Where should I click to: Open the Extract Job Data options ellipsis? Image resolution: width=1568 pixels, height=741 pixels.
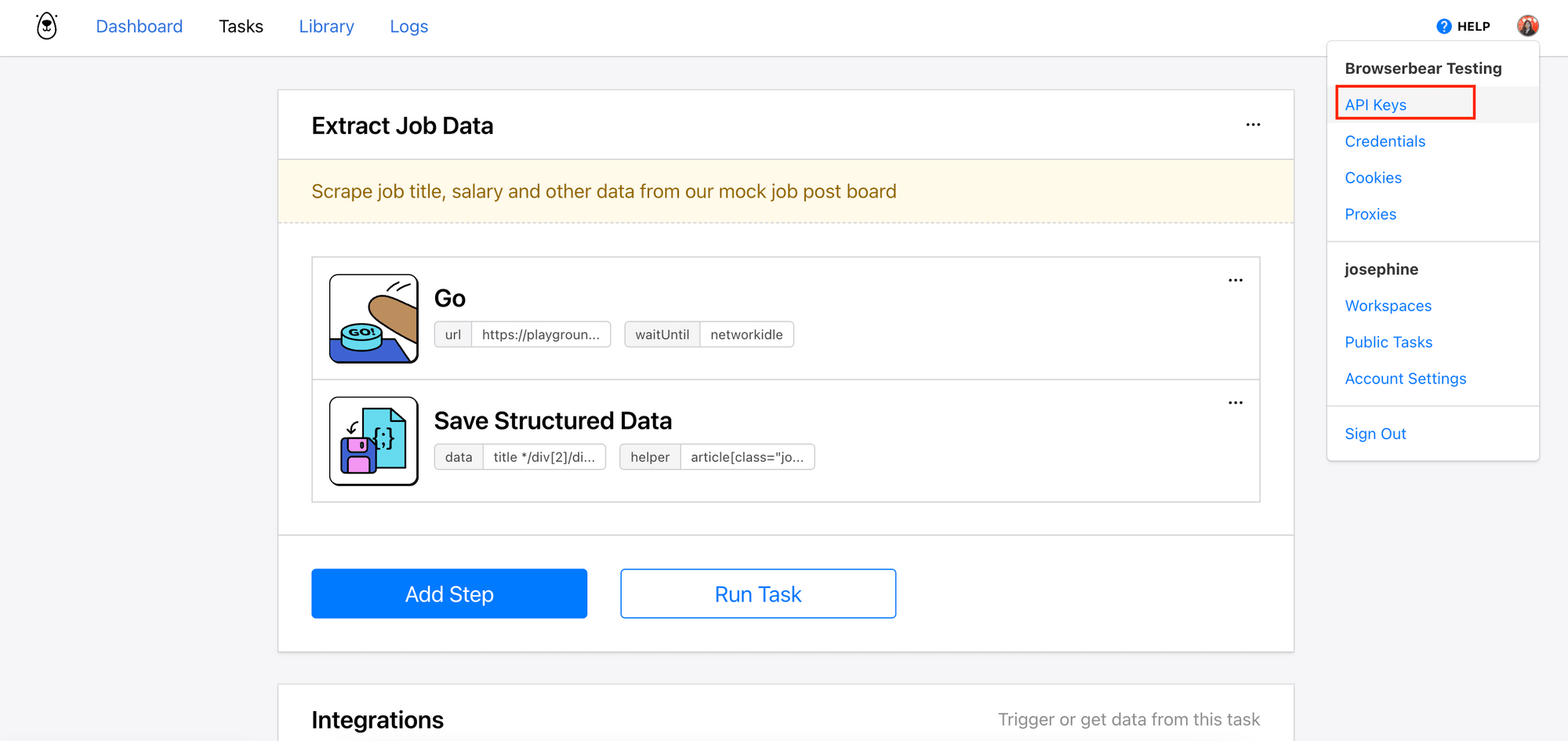(1253, 125)
